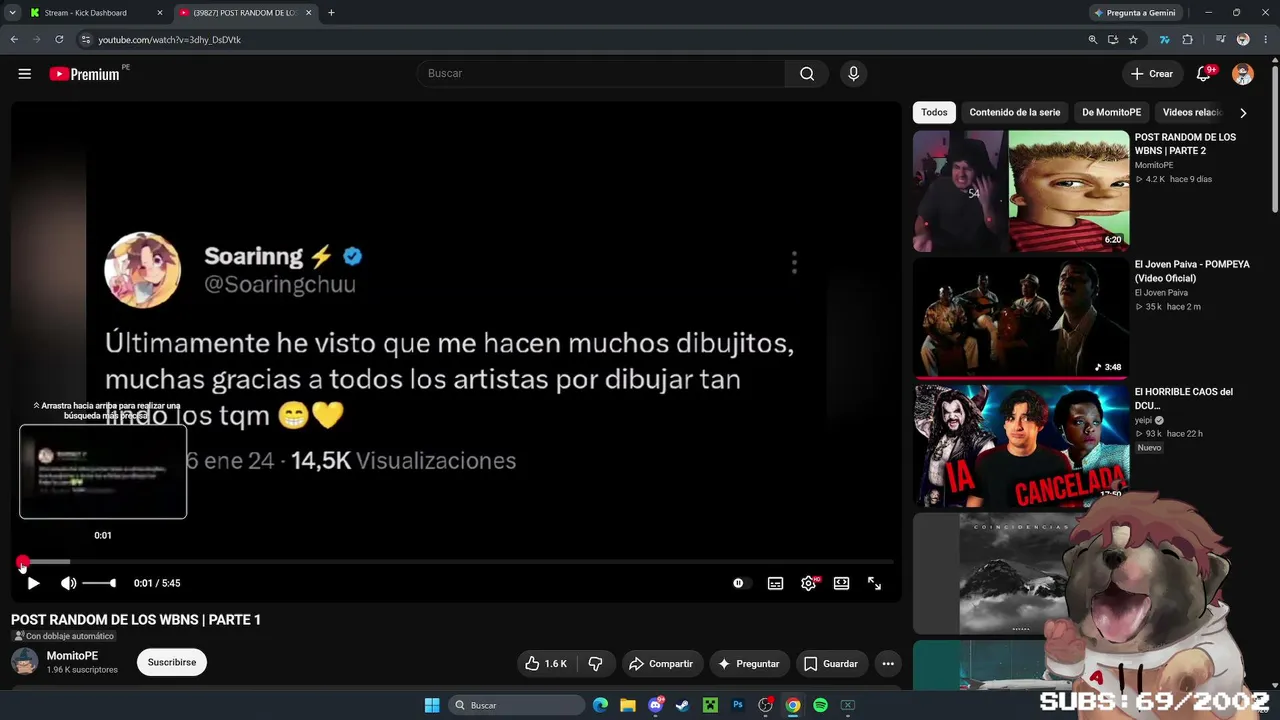Like the video with 1.6 K likes
This screenshot has width=1280, height=720.
[546, 664]
